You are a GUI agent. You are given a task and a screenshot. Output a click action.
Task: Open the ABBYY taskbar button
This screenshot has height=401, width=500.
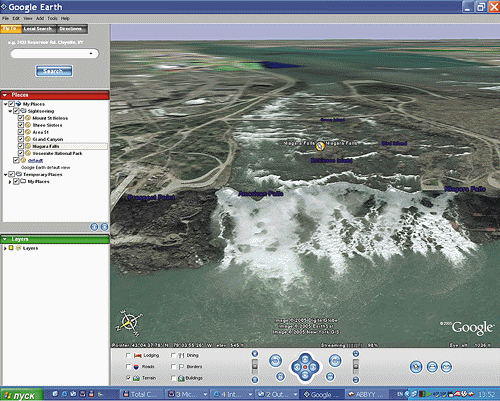366,394
